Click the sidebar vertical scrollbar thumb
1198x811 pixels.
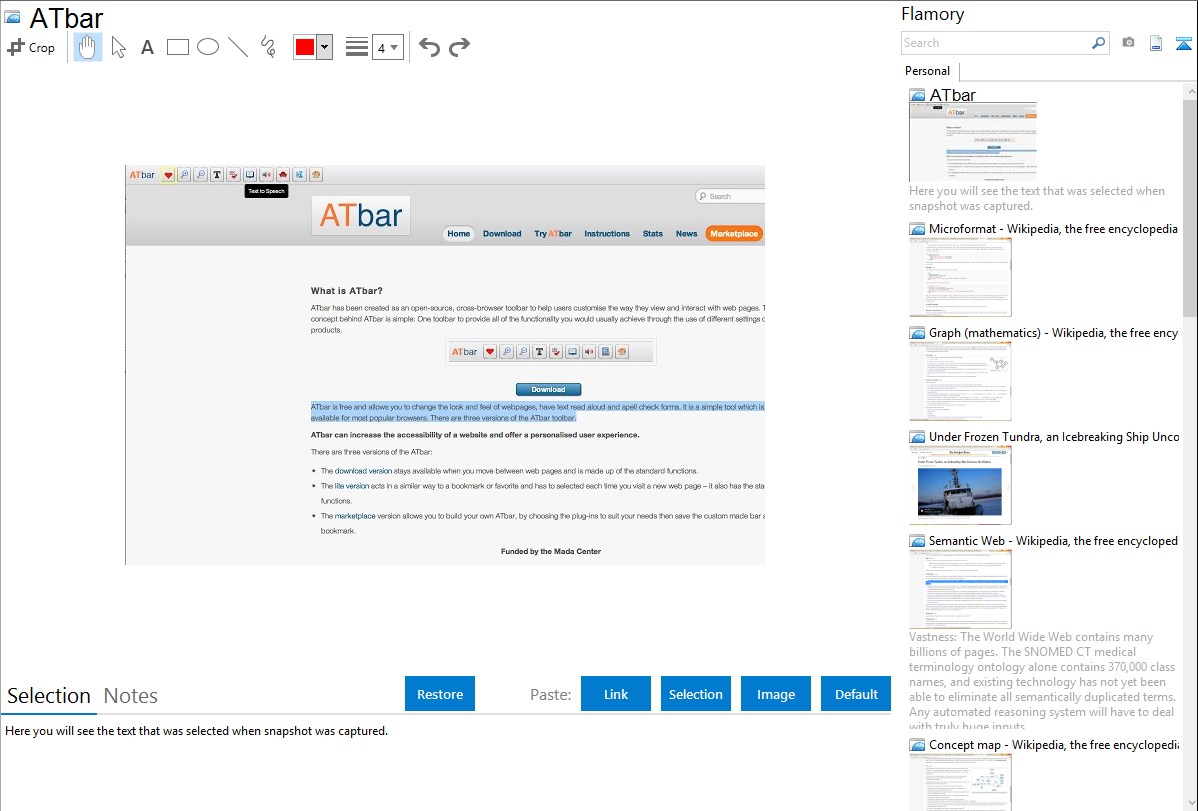1190,207
